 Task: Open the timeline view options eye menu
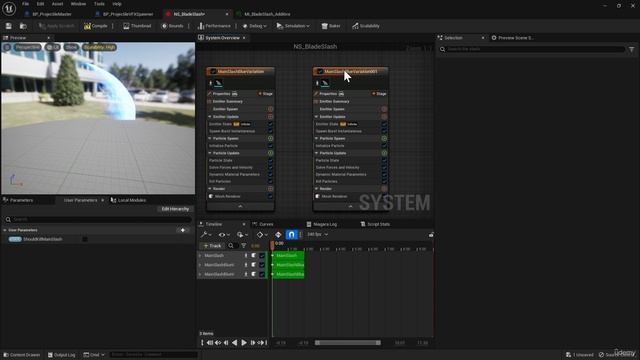point(224,235)
